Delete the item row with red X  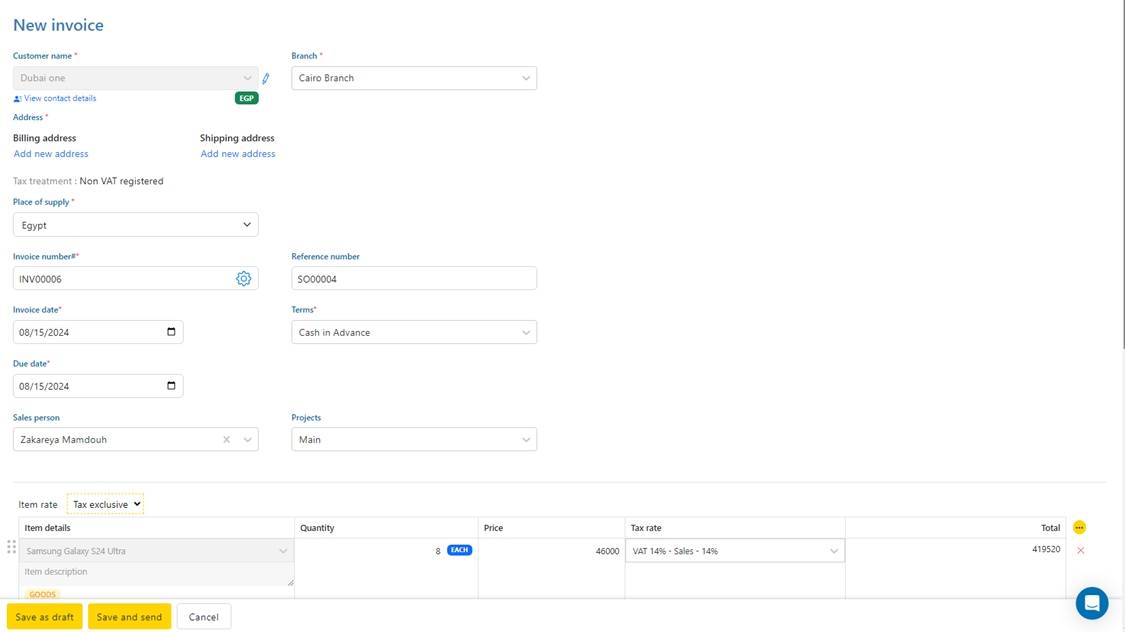(1080, 551)
